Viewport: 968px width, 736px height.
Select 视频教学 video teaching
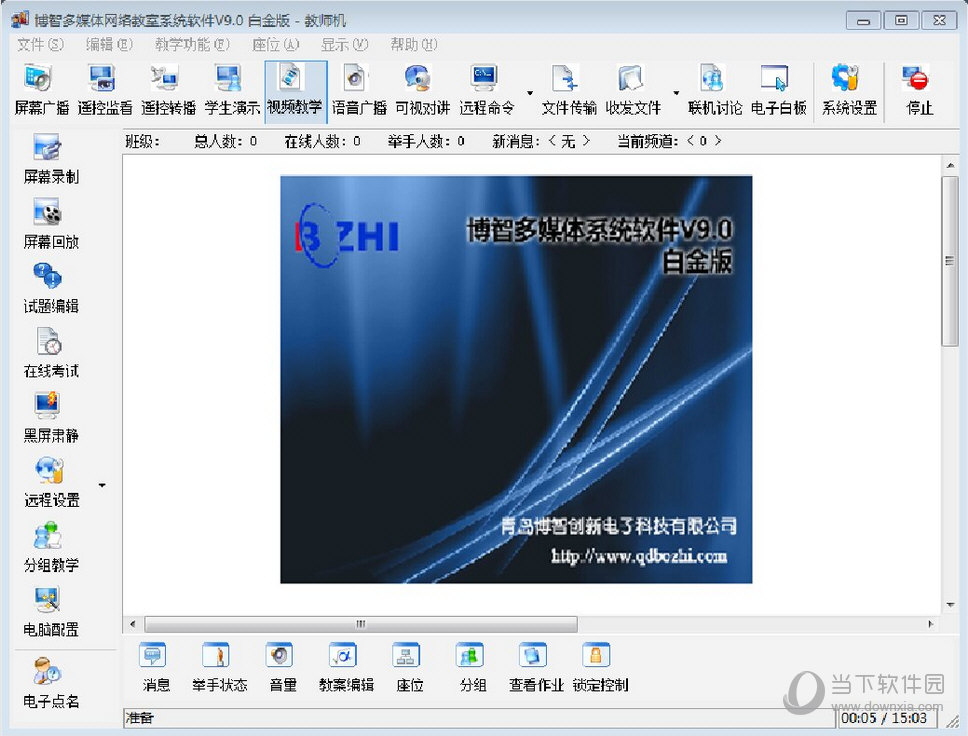click(x=295, y=90)
